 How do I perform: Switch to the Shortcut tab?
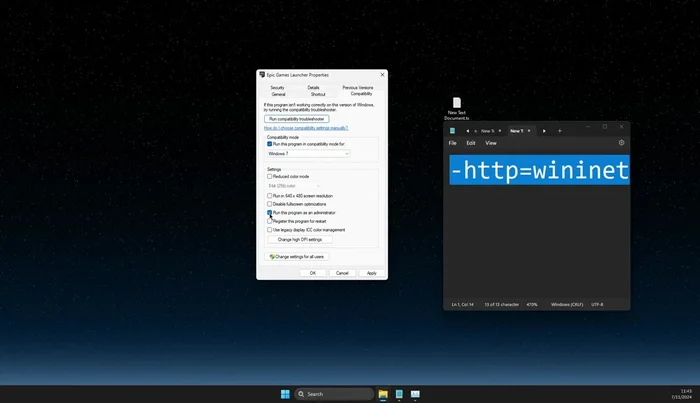coord(317,94)
